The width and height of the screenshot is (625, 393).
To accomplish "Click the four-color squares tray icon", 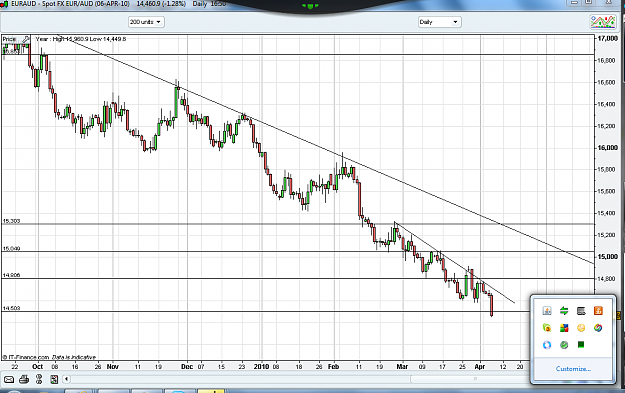I will click(564, 328).
